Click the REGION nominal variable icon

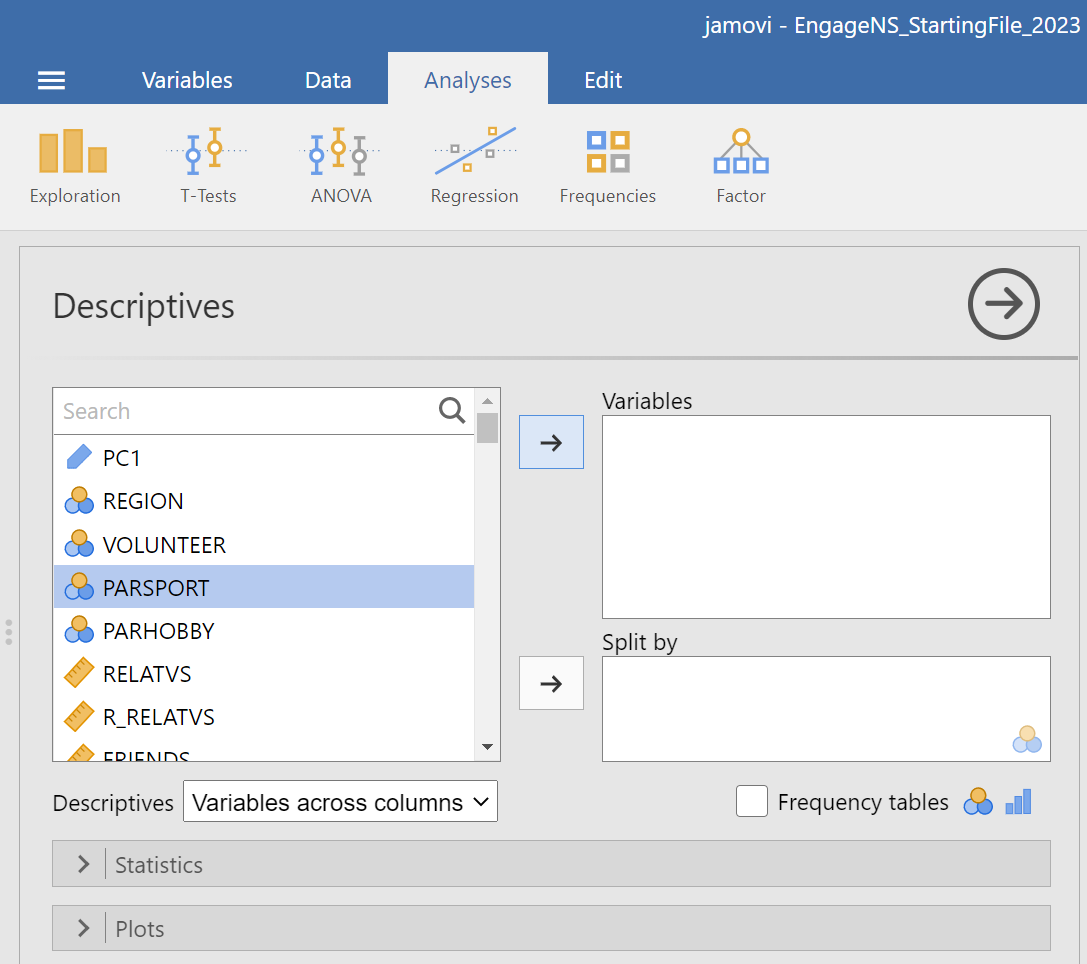79,500
